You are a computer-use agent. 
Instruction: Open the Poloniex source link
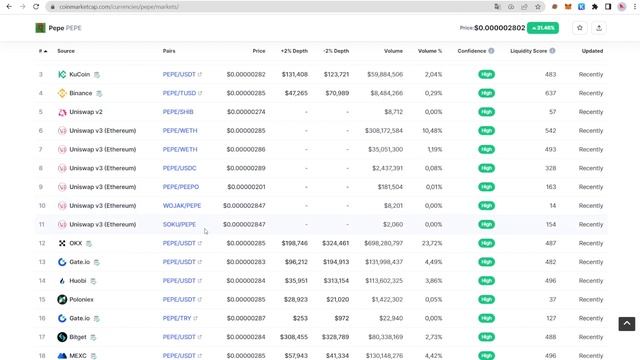point(81,300)
